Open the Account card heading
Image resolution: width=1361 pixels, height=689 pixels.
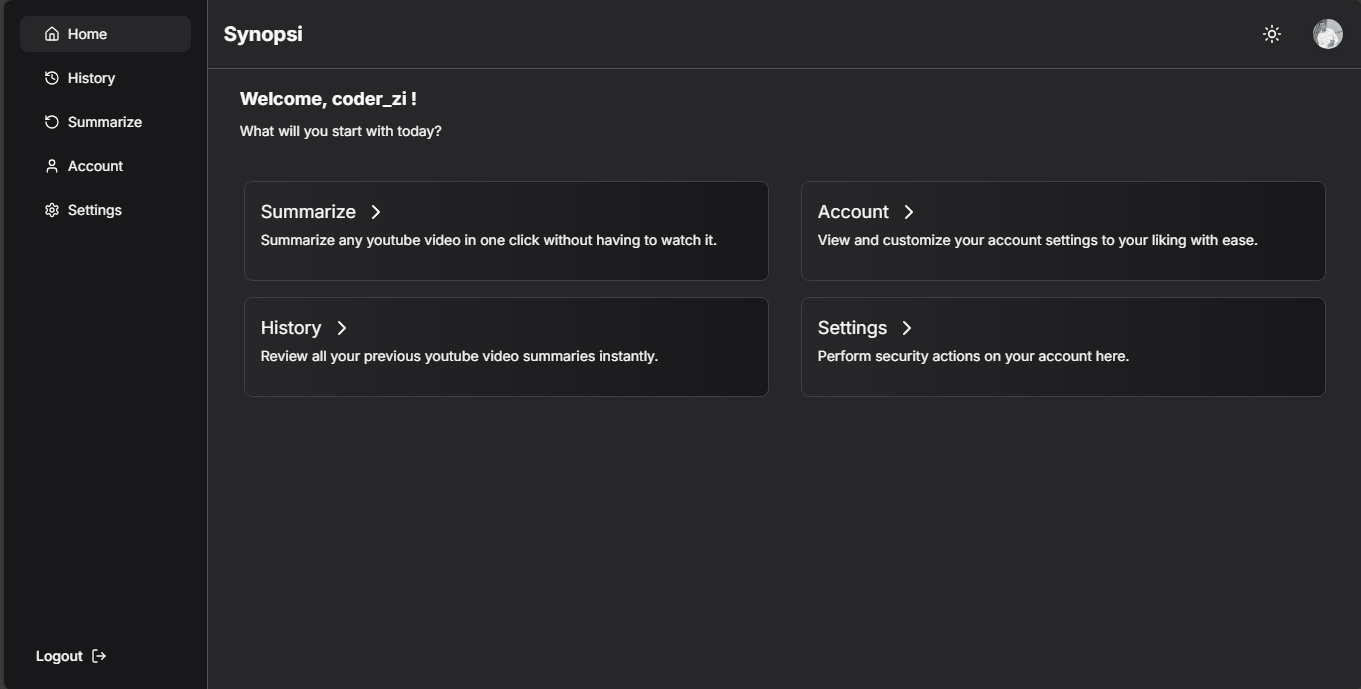tap(853, 212)
